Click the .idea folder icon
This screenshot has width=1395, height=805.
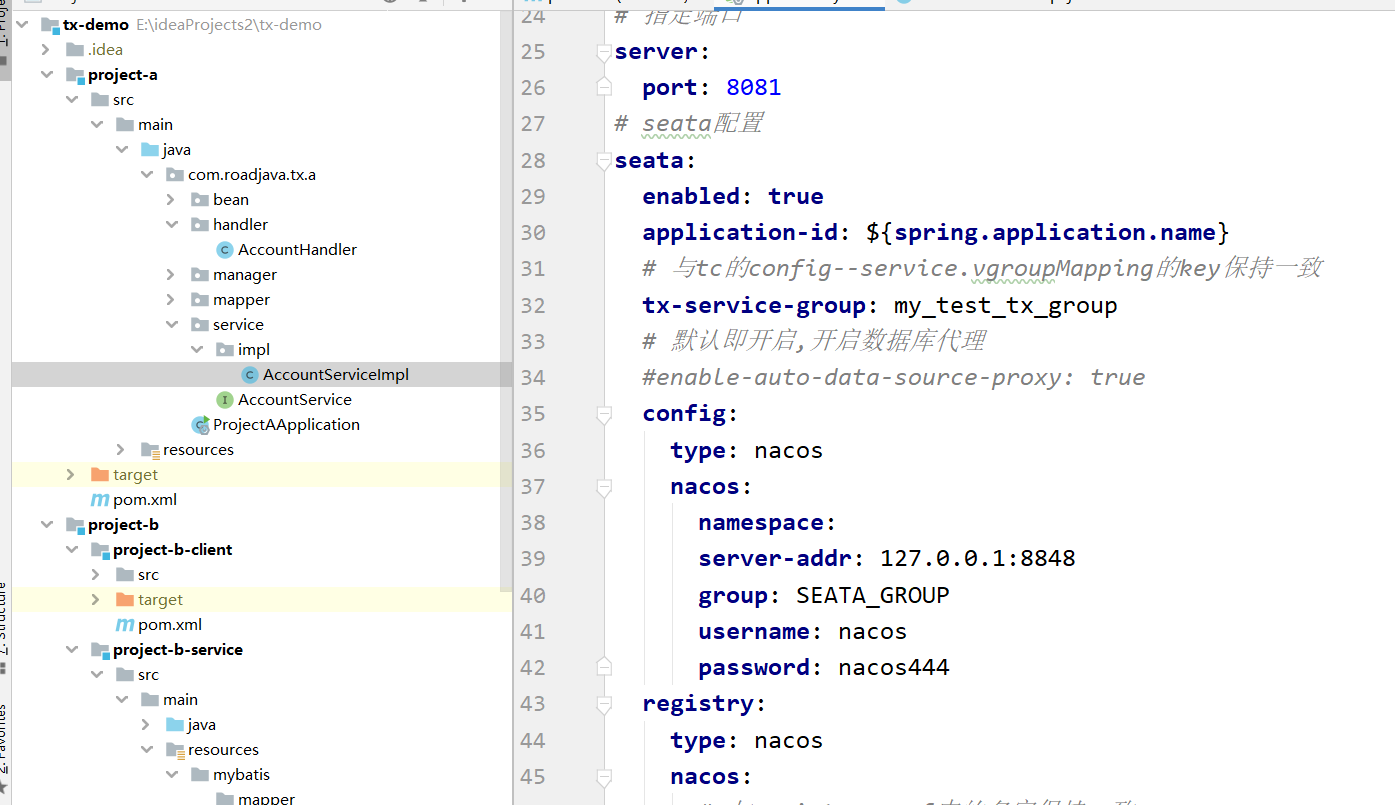[74, 49]
